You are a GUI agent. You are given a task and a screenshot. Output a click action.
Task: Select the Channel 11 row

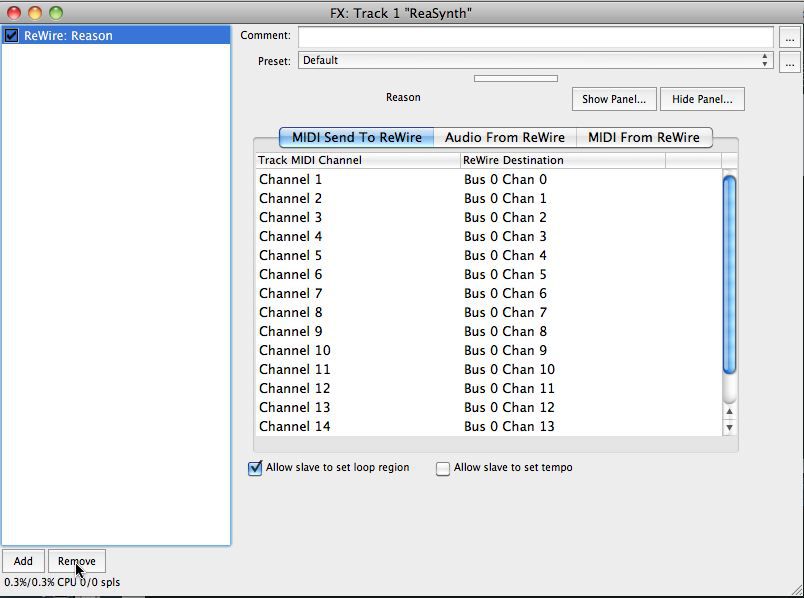pyautogui.click(x=489, y=369)
